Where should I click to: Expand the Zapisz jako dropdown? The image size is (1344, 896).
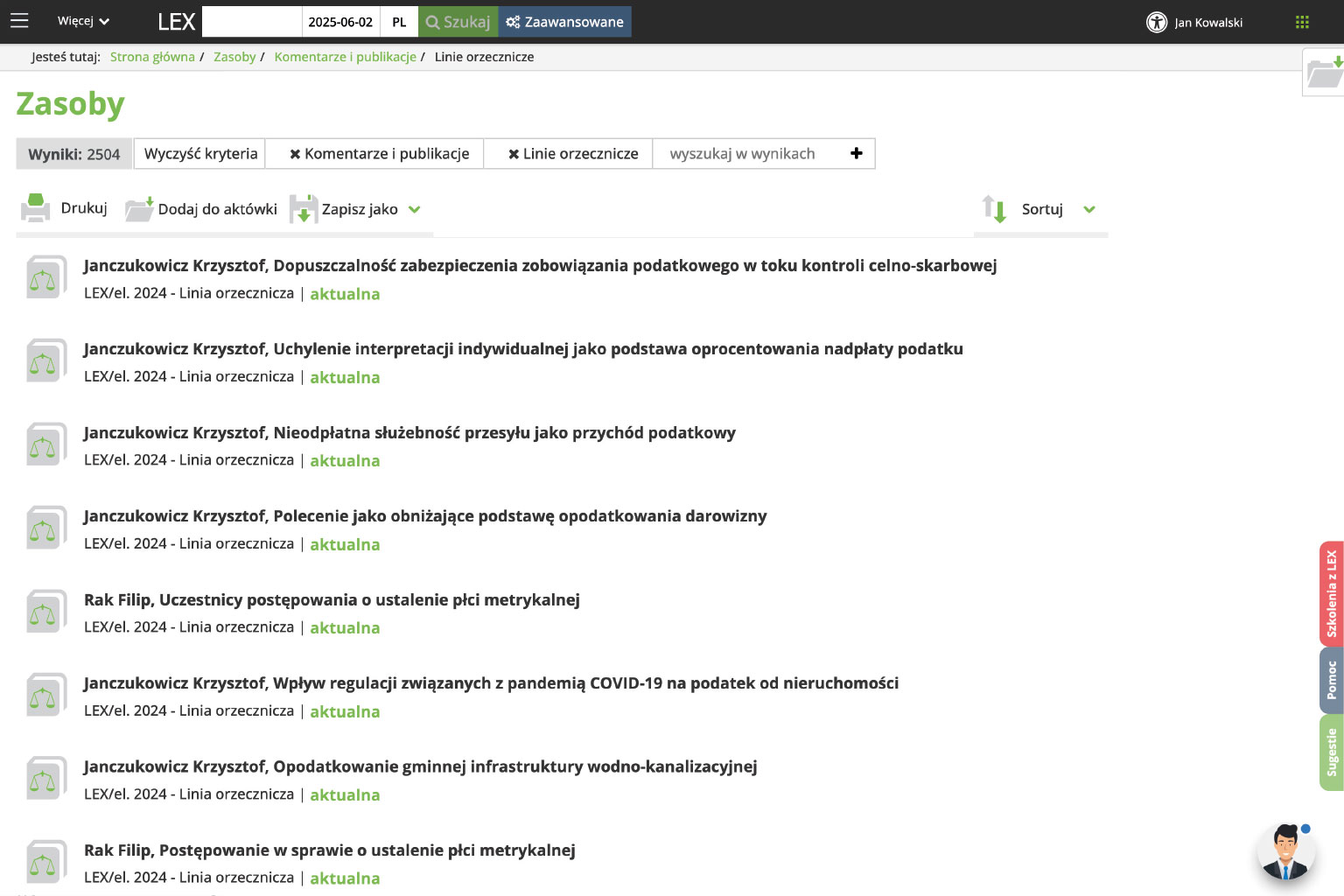pyautogui.click(x=415, y=209)
